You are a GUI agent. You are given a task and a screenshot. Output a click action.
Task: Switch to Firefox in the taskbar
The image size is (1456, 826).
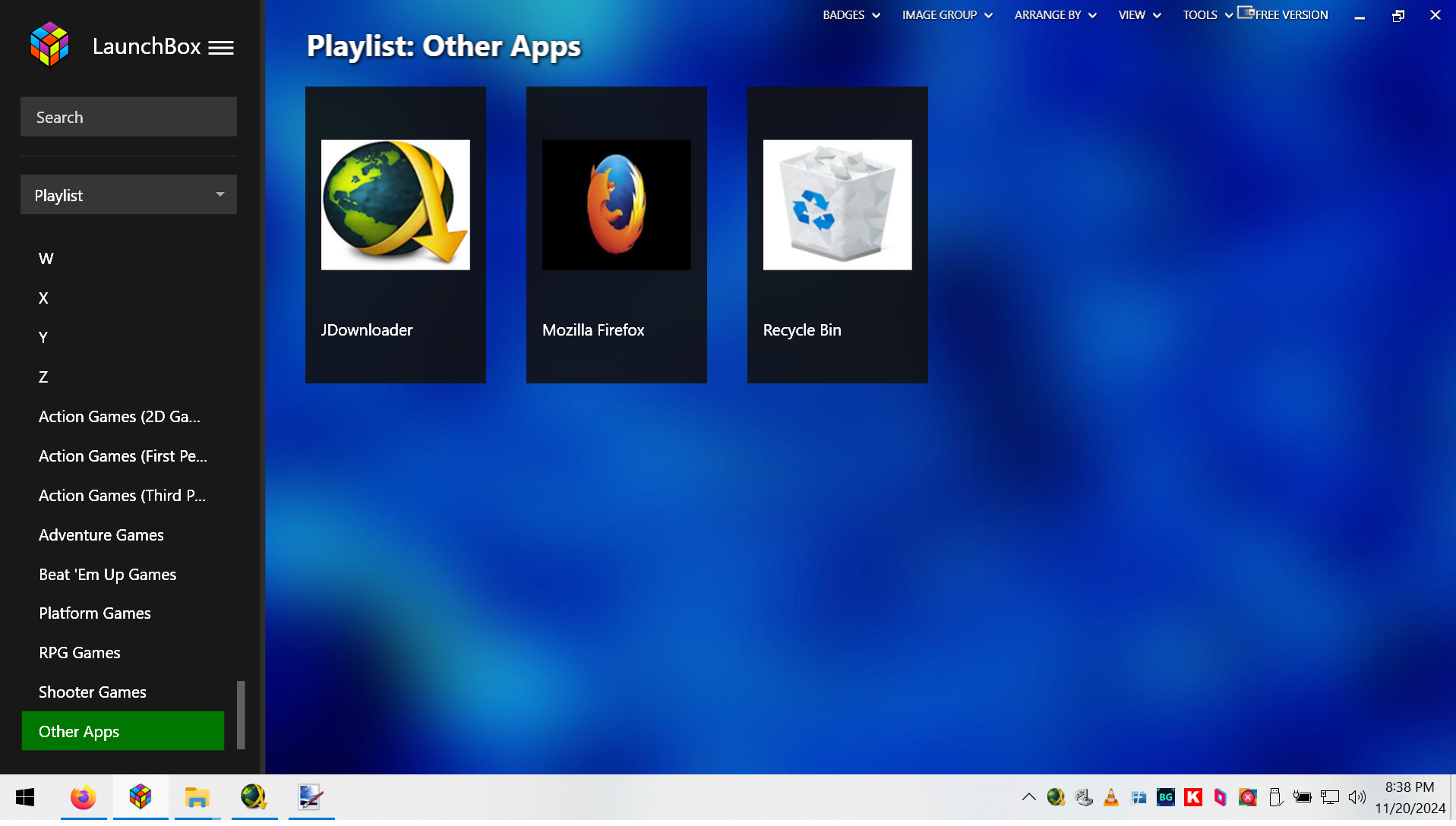pyautogui.click(x=84, y=798)
